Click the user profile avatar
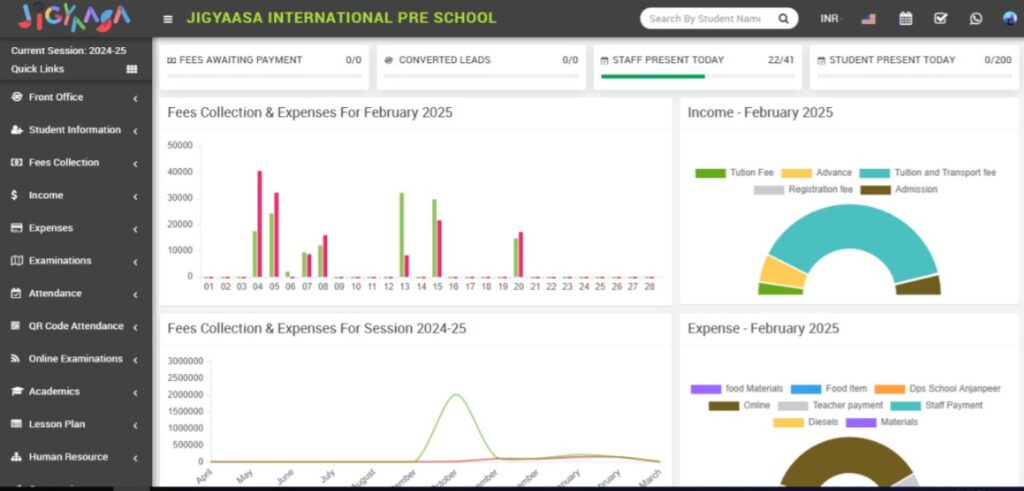The image size is (1024, 491). (x=1010, y=19)
